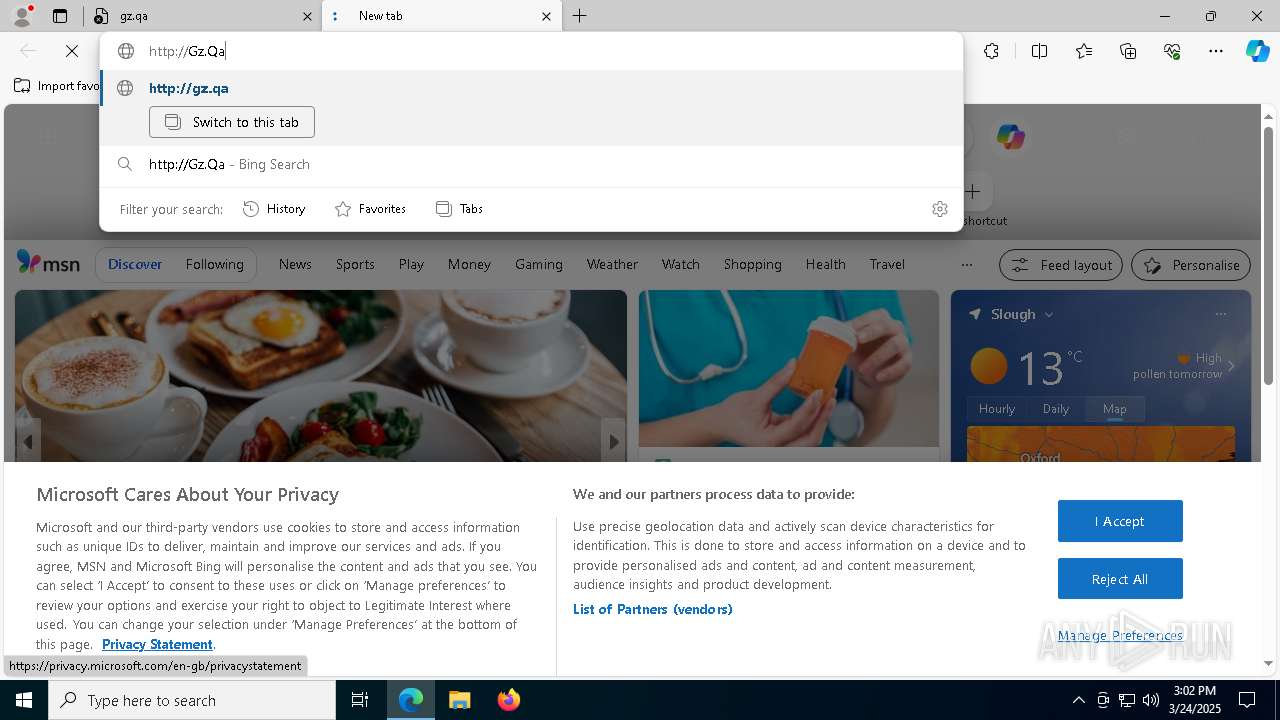
Task: Open Copilot icon on new tab page
Action: coord(1010,137)
